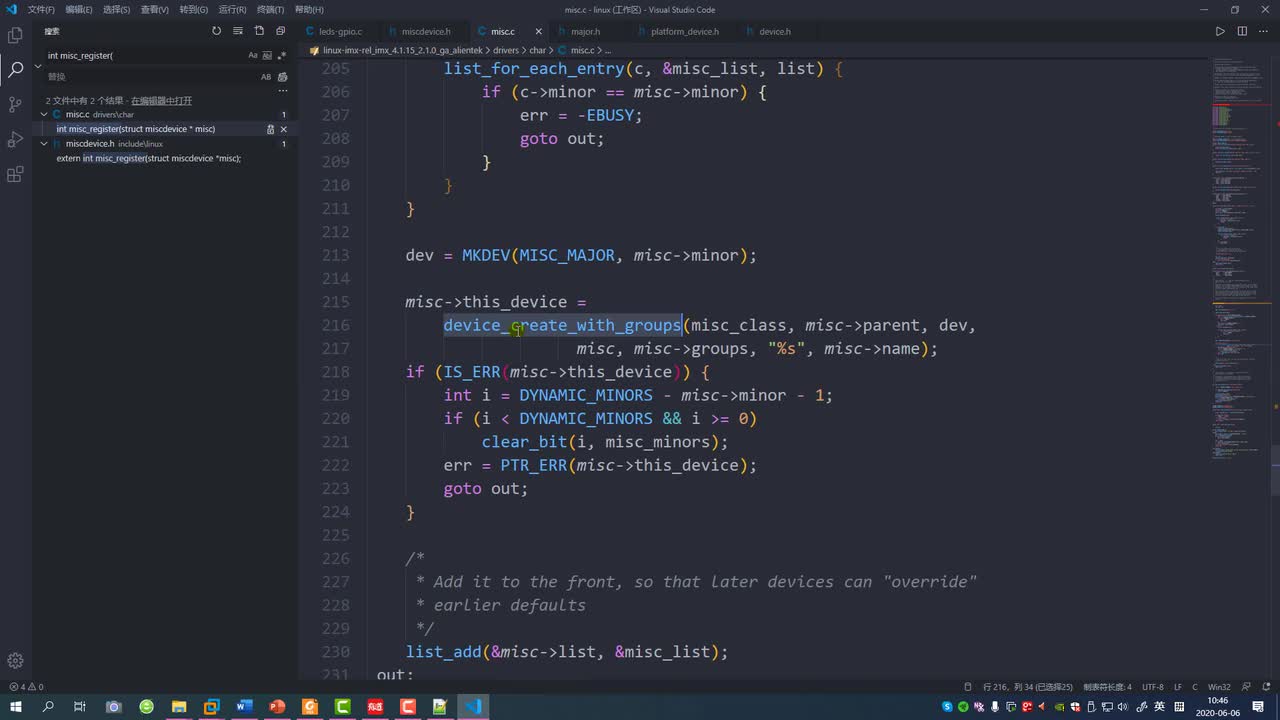Screen dimensions: 1280x720
Task: Clear the search results
Action: click(x=238, y=31)
